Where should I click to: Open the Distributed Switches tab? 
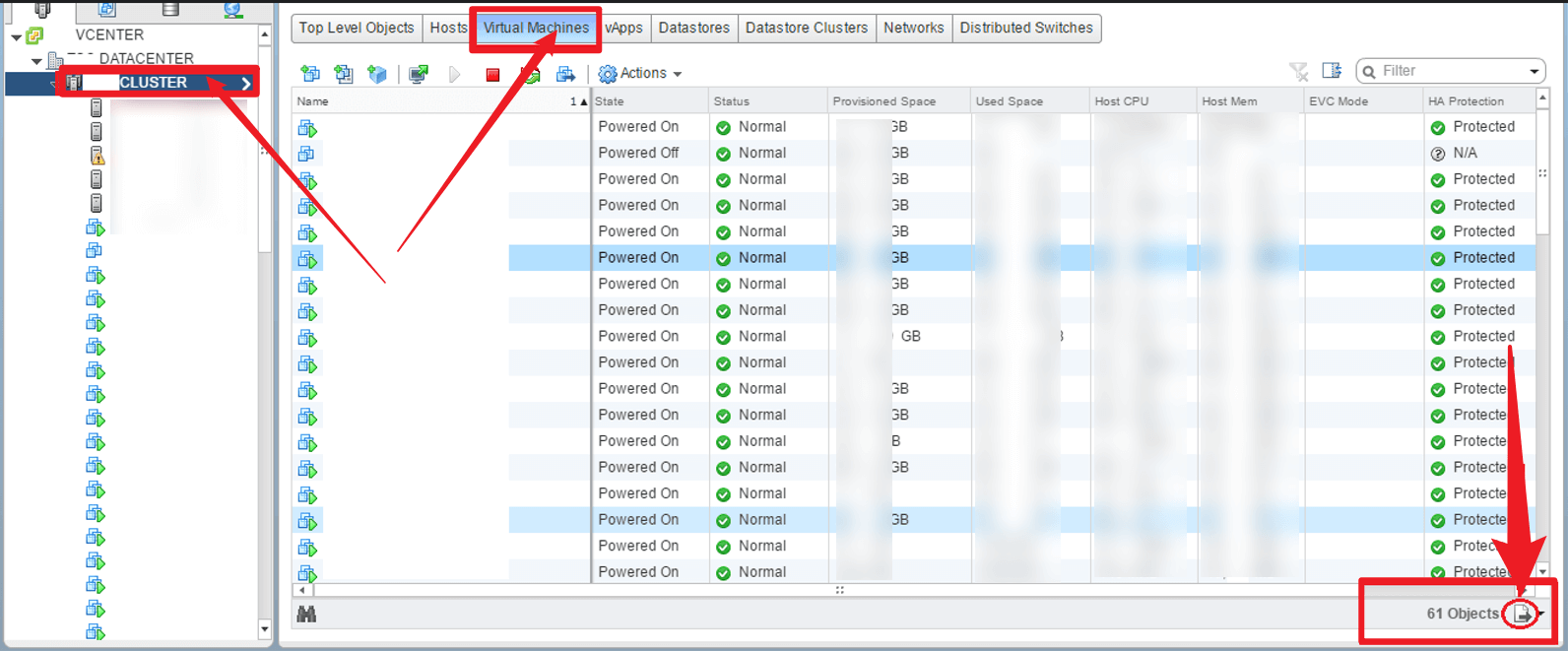point(1026,28)
